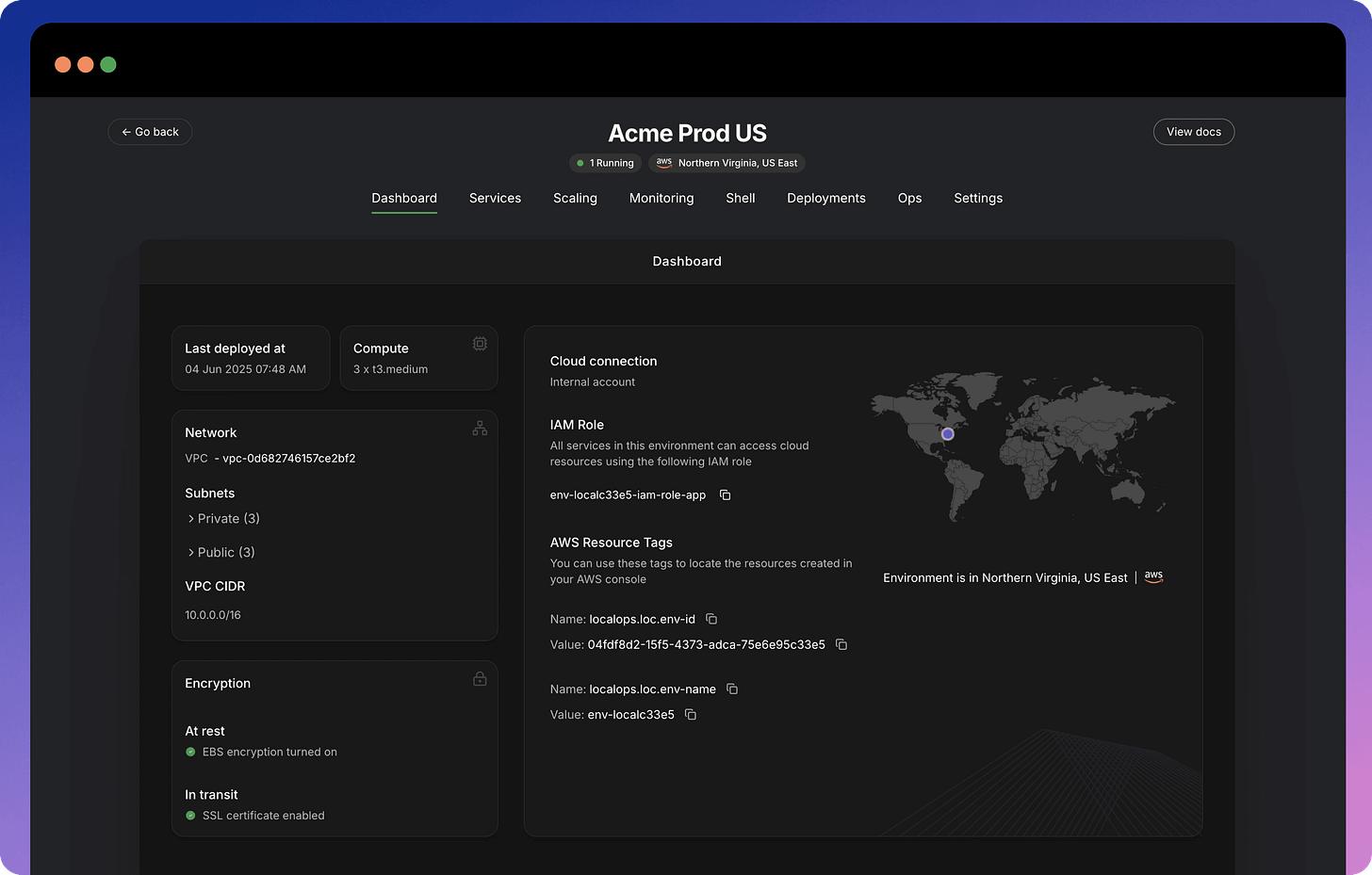Image resolution: width=1372 pixels, height=875 pixels.
Task: Open the Shell tab
Action: [x=741, y=199]
